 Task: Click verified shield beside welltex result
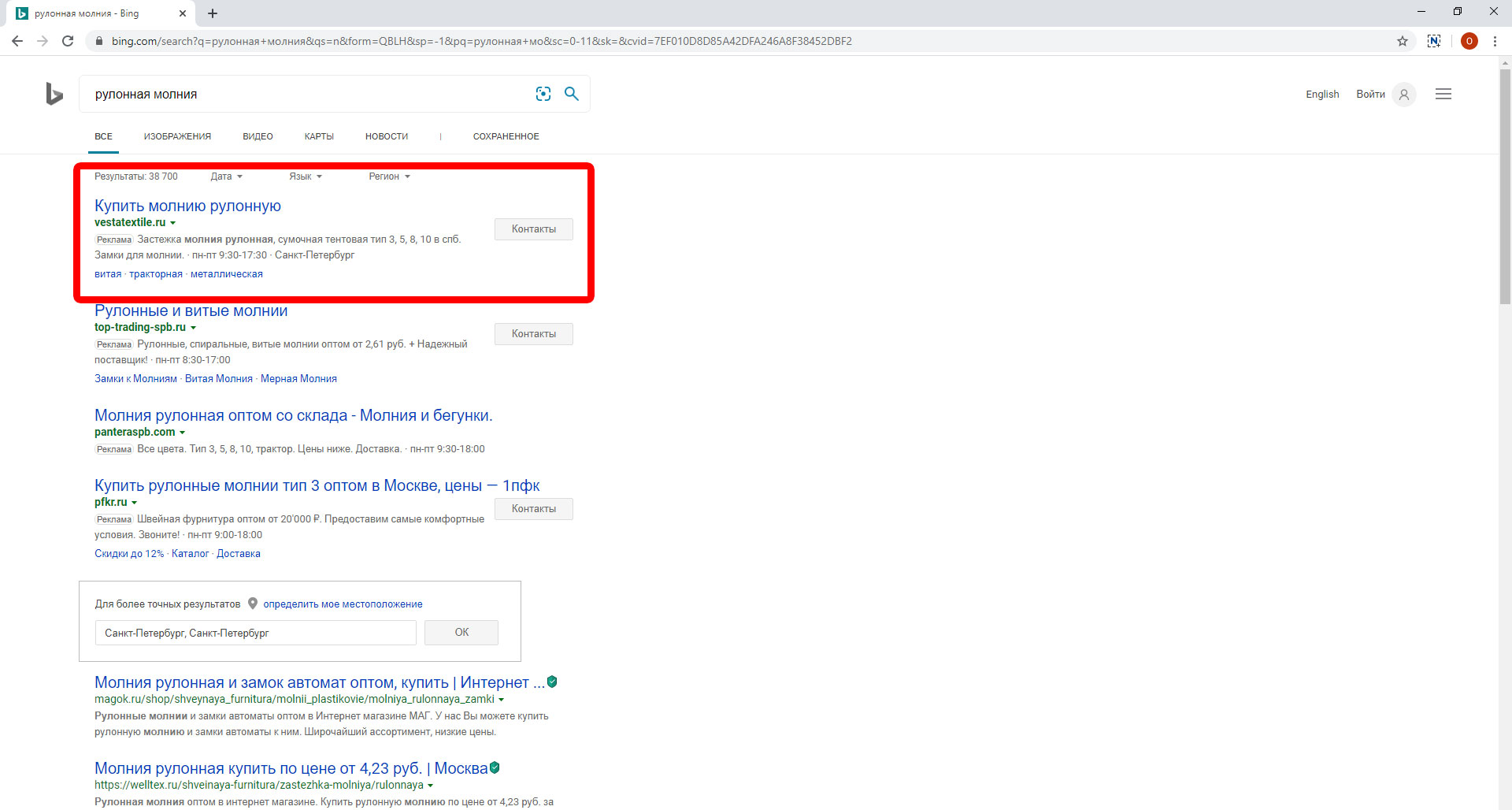click(495, 767)
